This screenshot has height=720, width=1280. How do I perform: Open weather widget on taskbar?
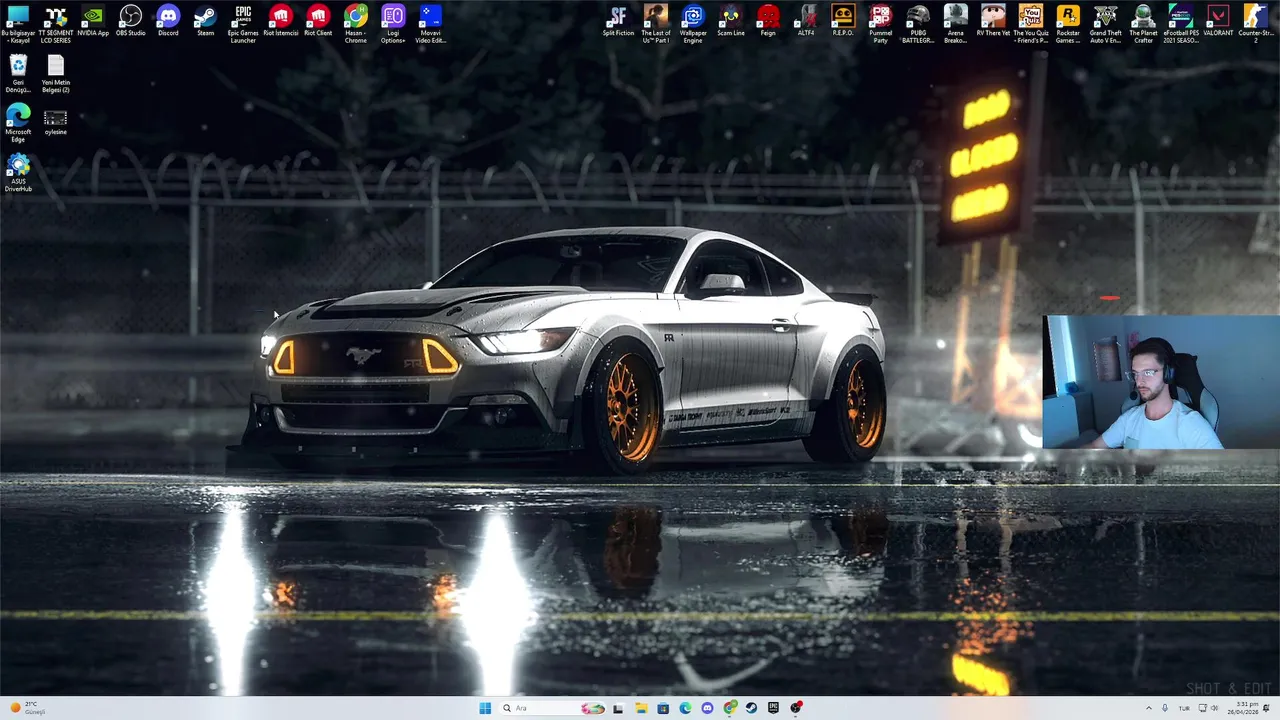coord(26,708)
